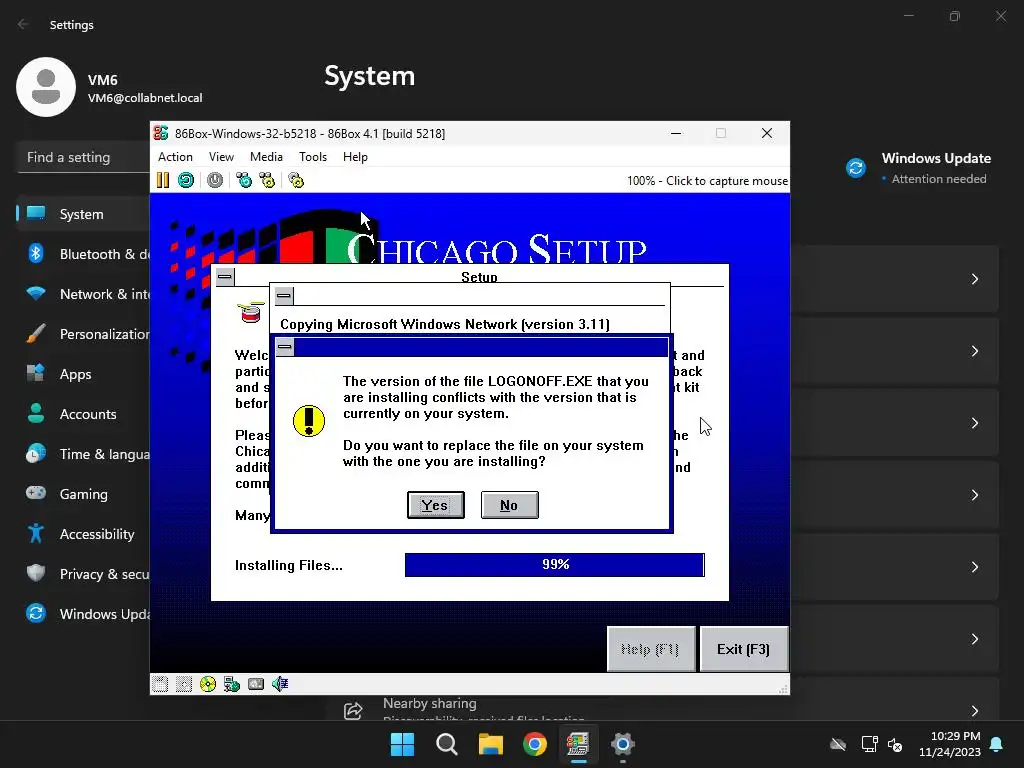Open the View menu in 86Box
Image resolution: width=1024 pixels, height=768 pixels.
[x=221, y=157]
